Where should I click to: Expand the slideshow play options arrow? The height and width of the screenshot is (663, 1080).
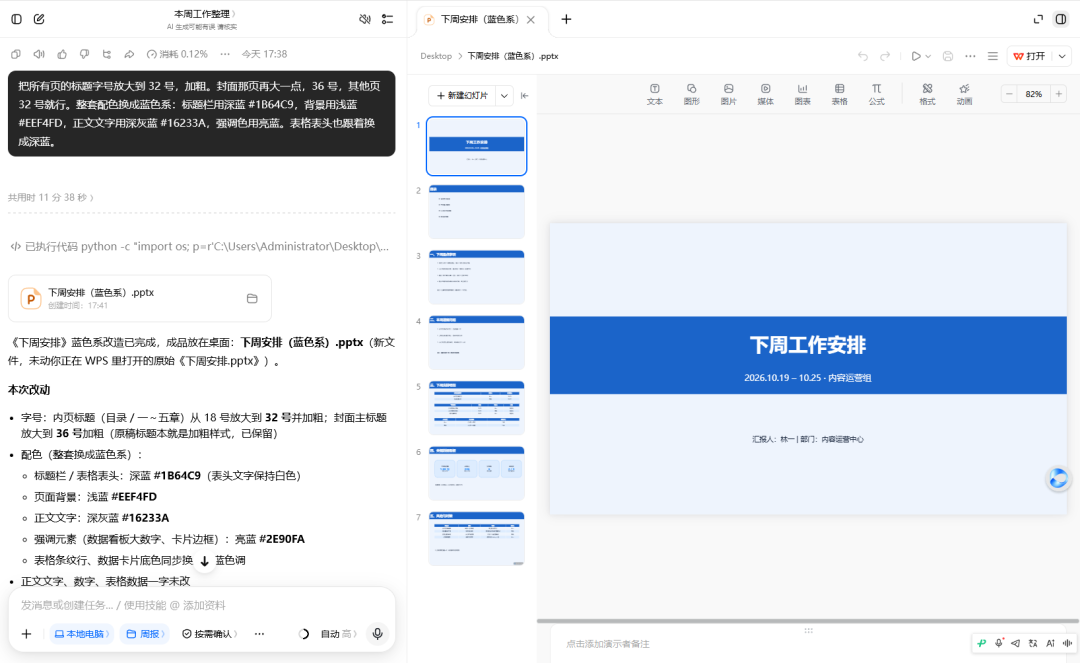(x=928, y=56)
